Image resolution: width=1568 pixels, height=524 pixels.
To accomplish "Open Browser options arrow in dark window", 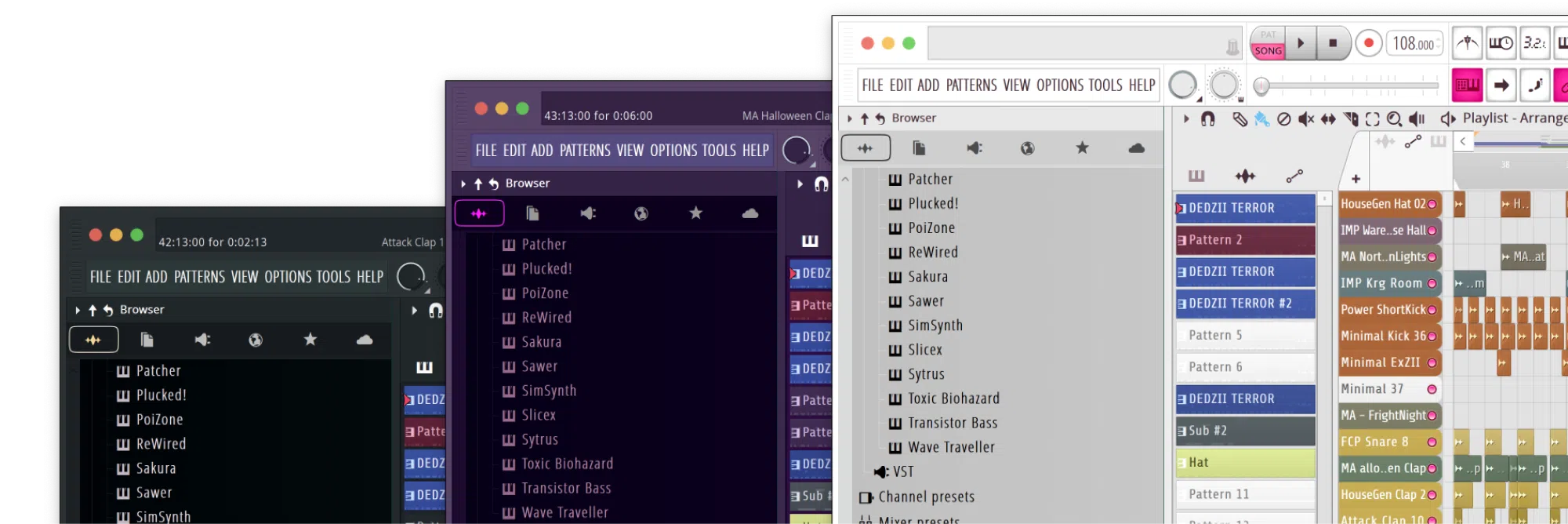I will tap(78, 311).
